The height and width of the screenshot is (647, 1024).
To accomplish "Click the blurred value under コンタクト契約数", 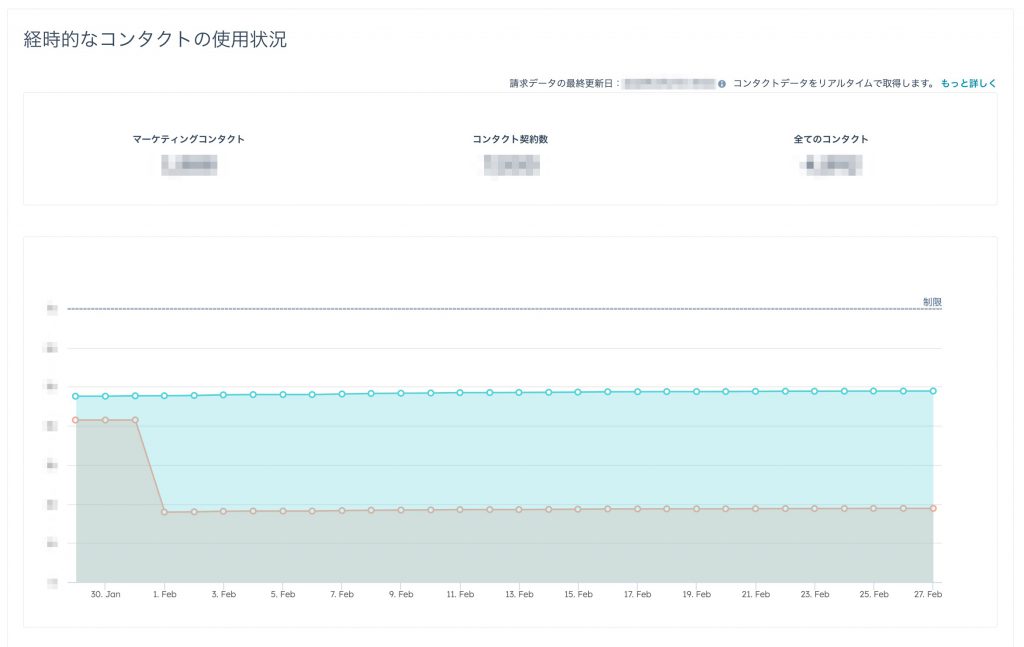I will [x=511, y=165].
